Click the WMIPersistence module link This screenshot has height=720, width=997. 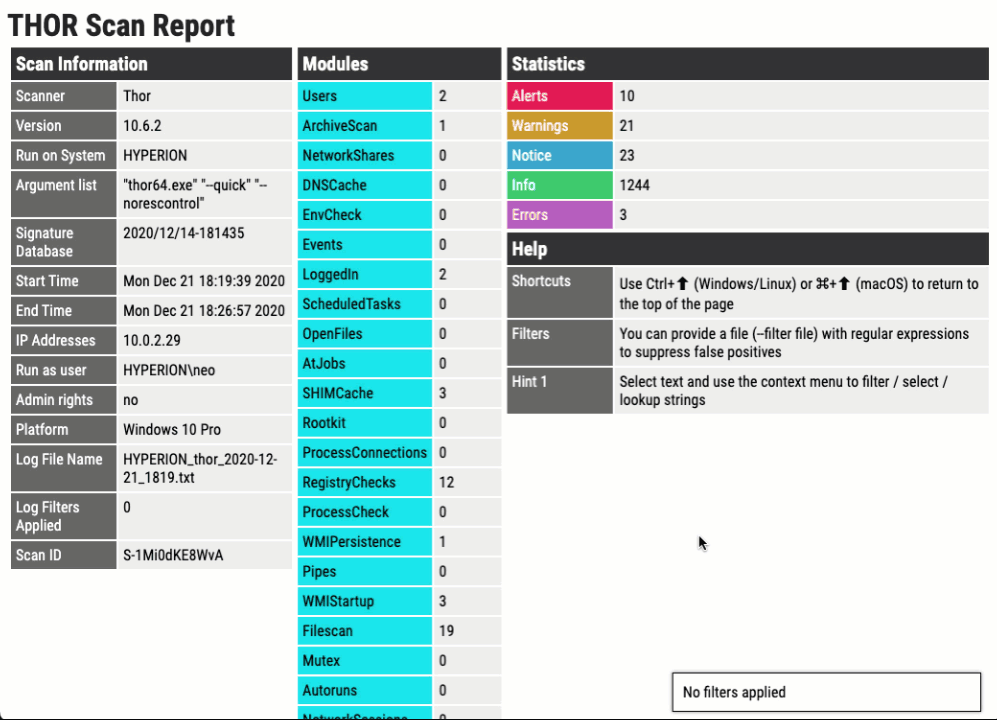(351, 542)
